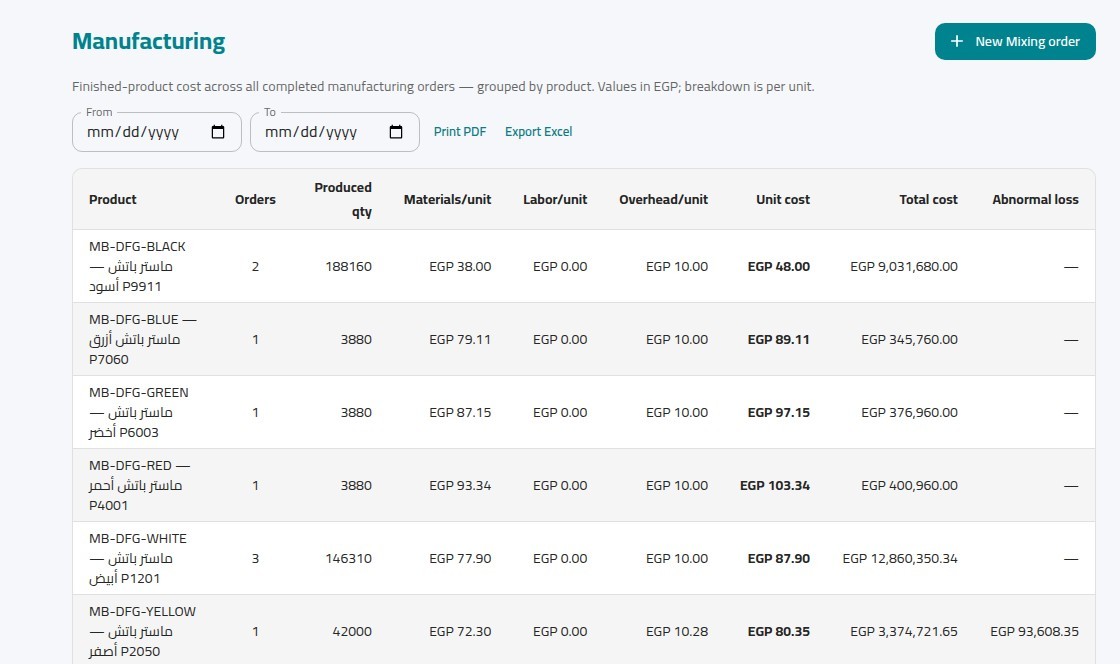Click the Materials/unit column header
The image size is (1120, 664).
click(447, 199)
